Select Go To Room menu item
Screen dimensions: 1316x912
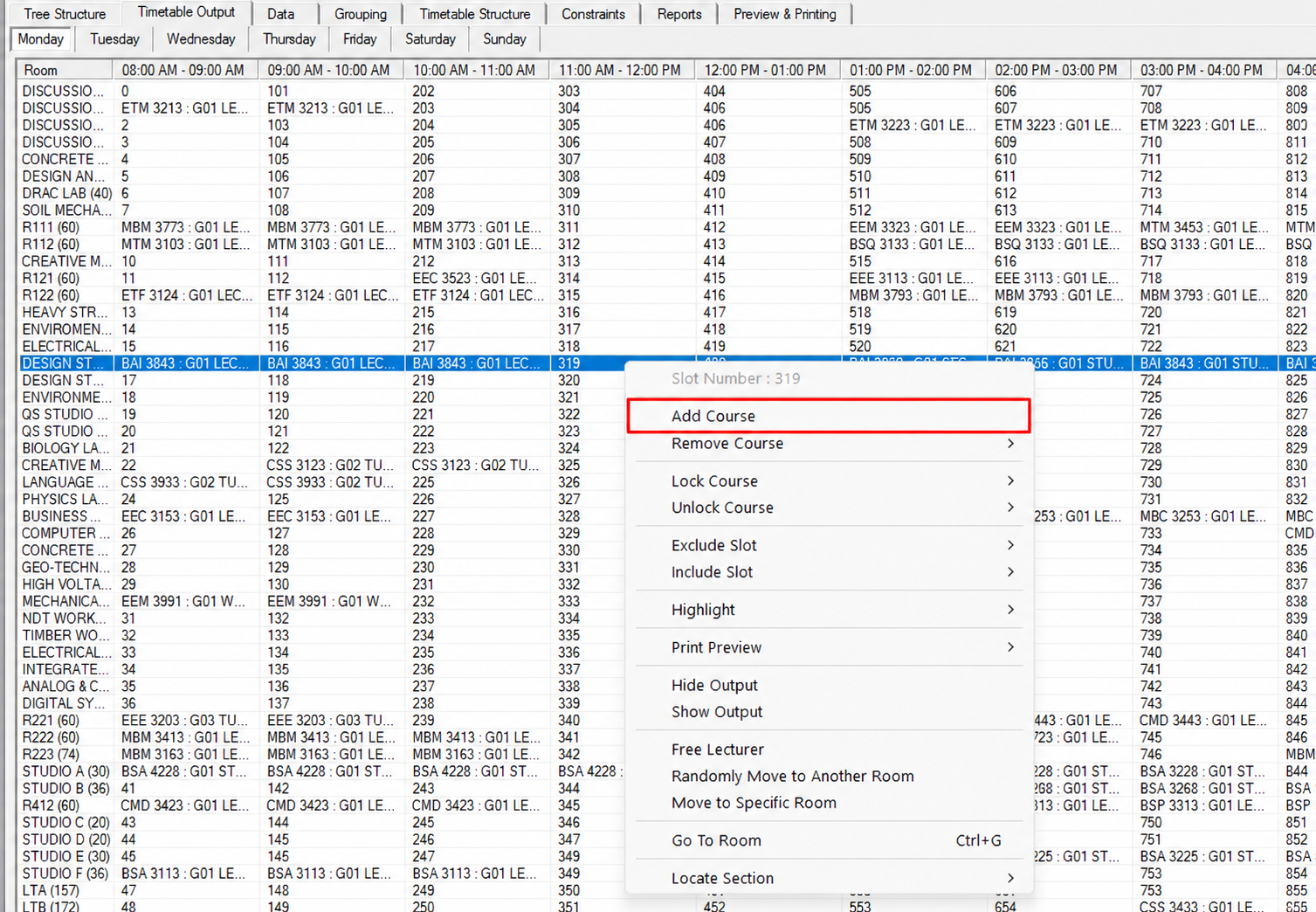tap(828, 840)
